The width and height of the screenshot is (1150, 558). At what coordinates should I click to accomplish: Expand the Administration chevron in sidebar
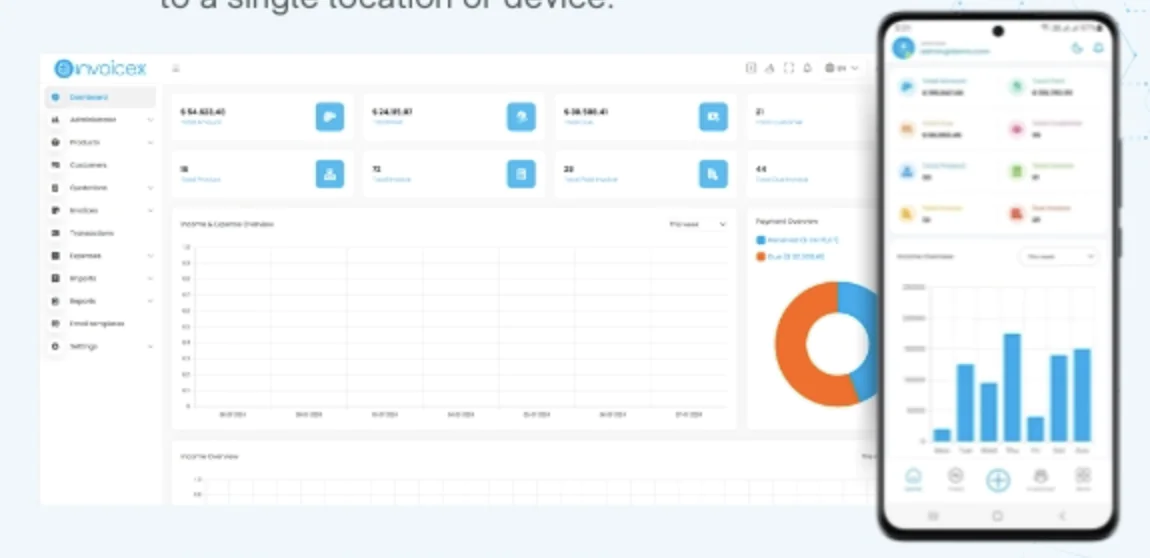pyautogui.click(x=150, y=120)
